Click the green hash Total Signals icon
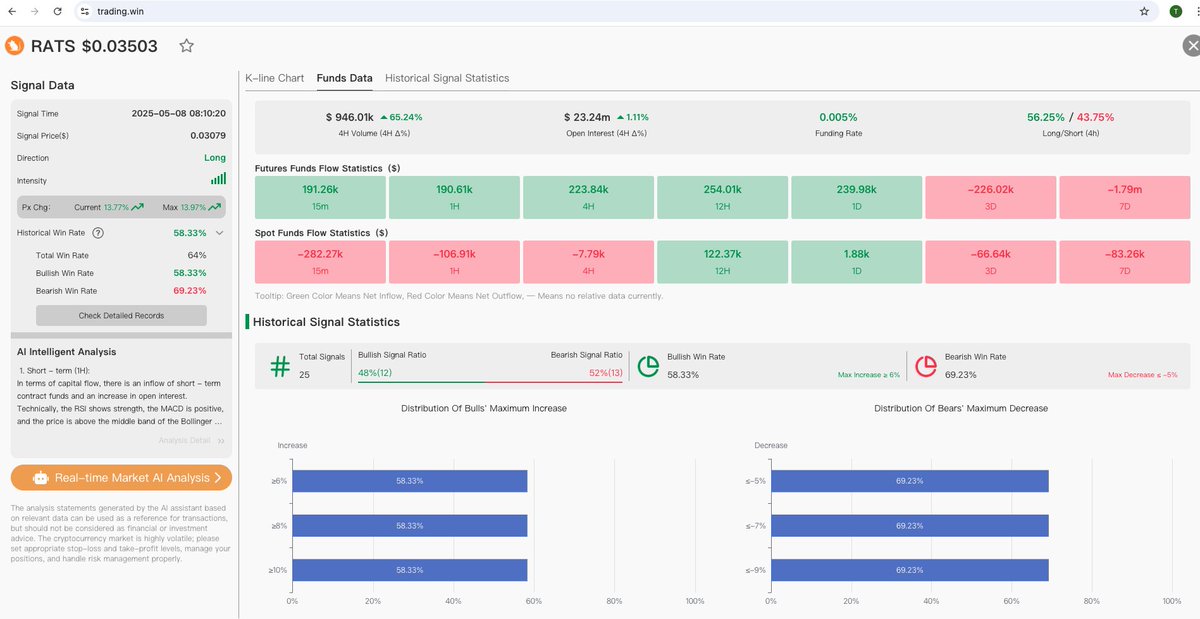The width and height of the screenshot is (1200, 619). tap(280, 367)
